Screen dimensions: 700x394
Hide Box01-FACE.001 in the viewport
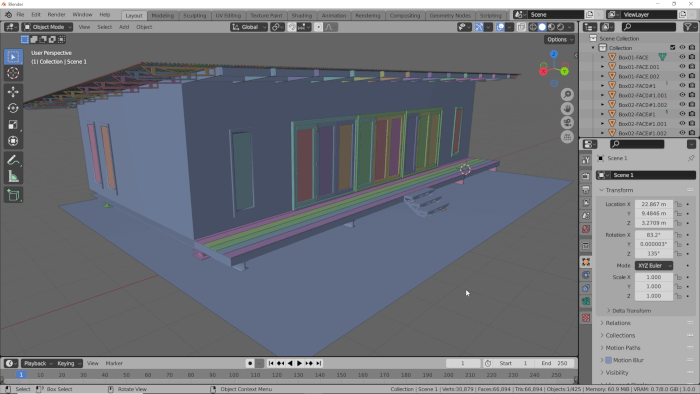point(682,66)
